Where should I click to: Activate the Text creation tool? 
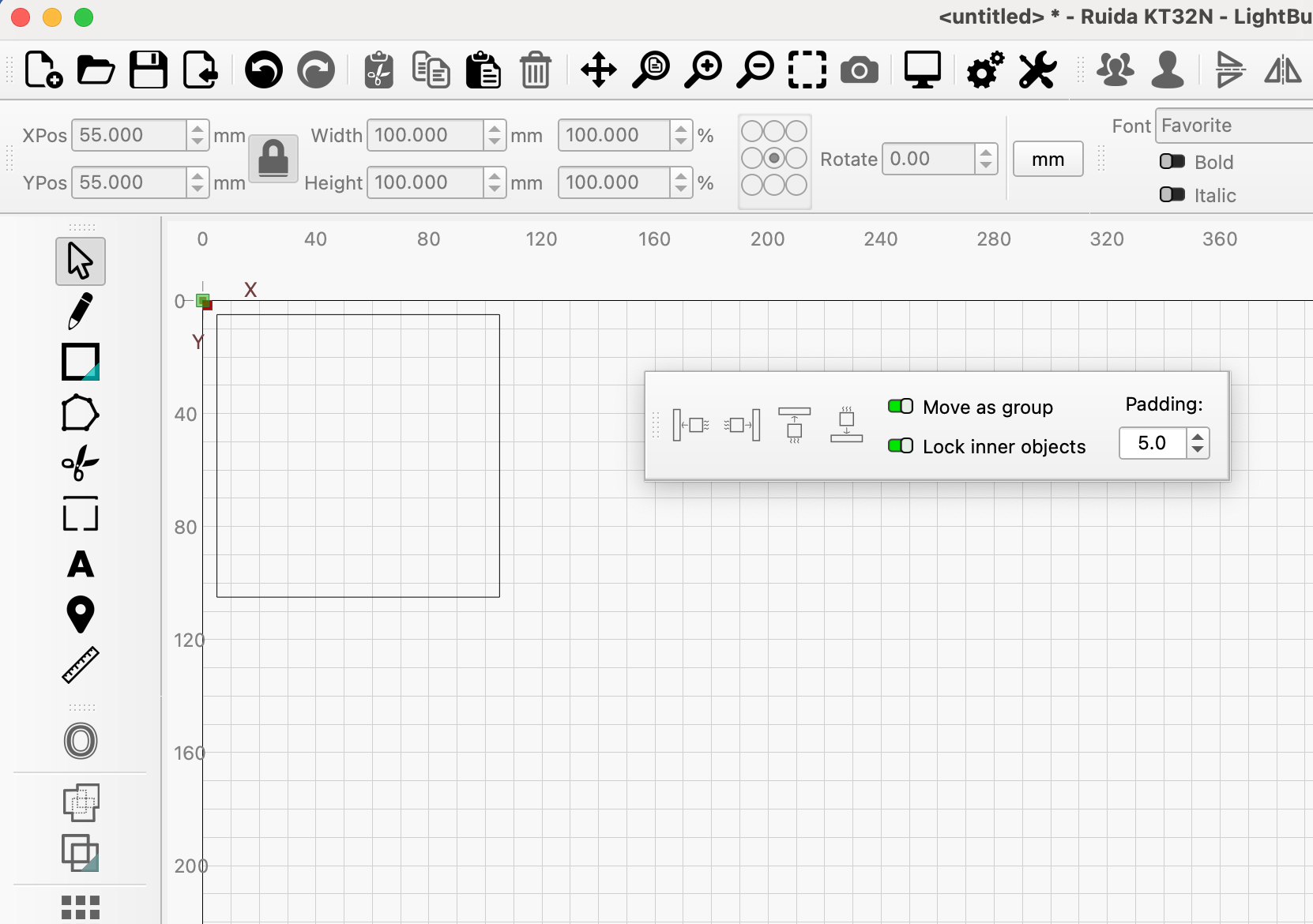[80, 565]
